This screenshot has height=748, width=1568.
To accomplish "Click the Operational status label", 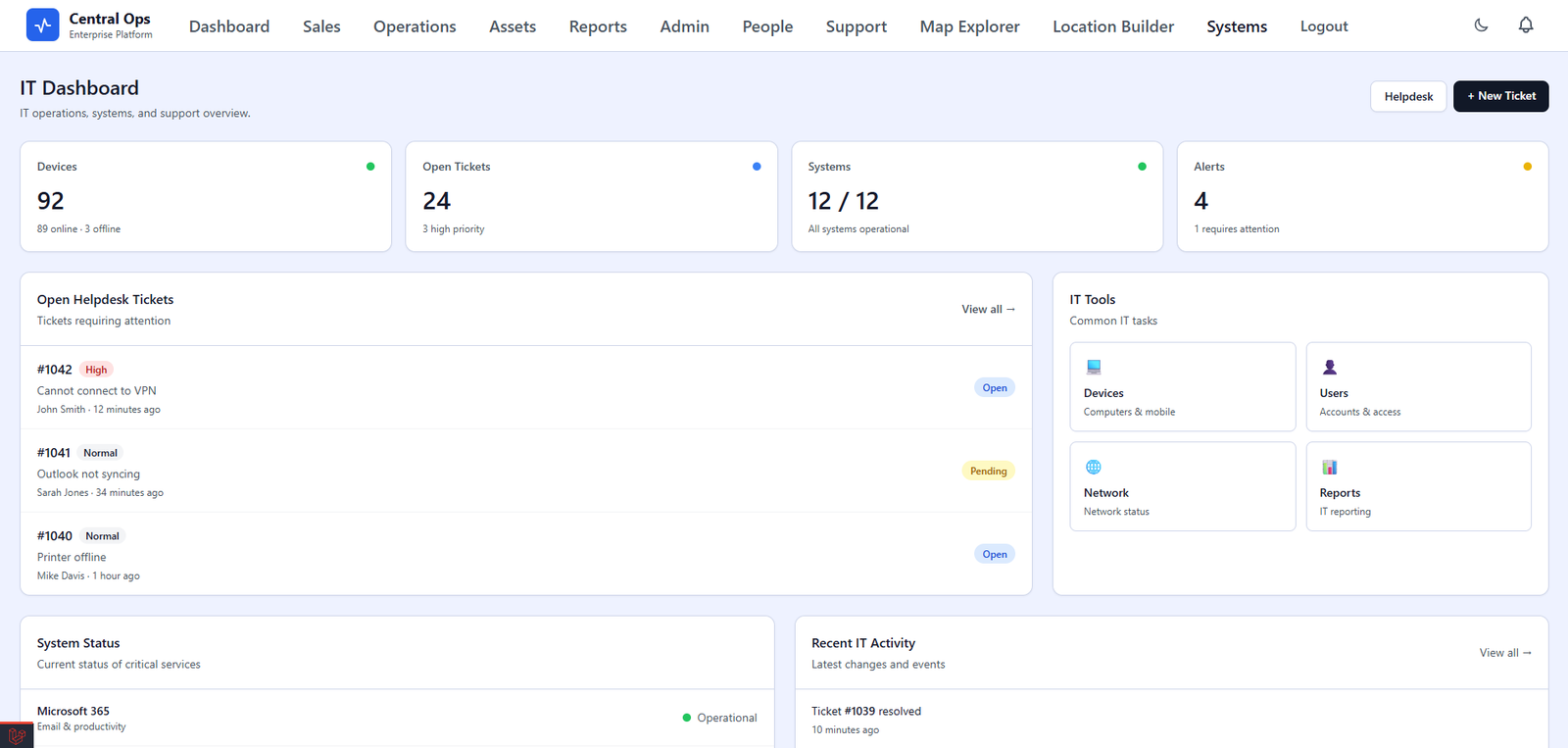I will click(727, 718).
